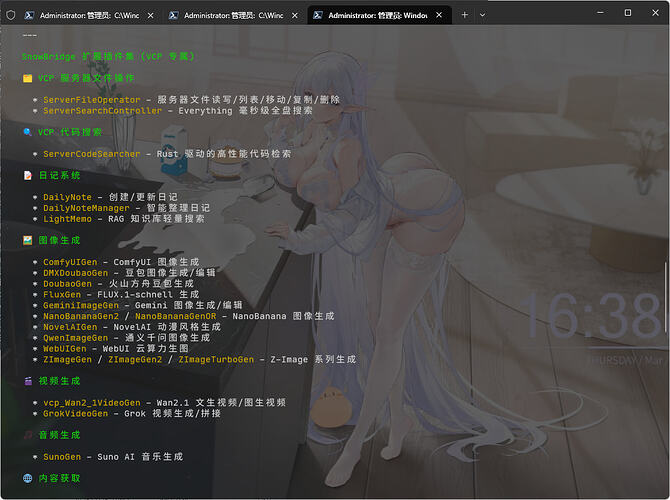This screenshot has height=500, width=670.
Task: Click the NanoBananaGenOR text
Action: tap(176, 316)
